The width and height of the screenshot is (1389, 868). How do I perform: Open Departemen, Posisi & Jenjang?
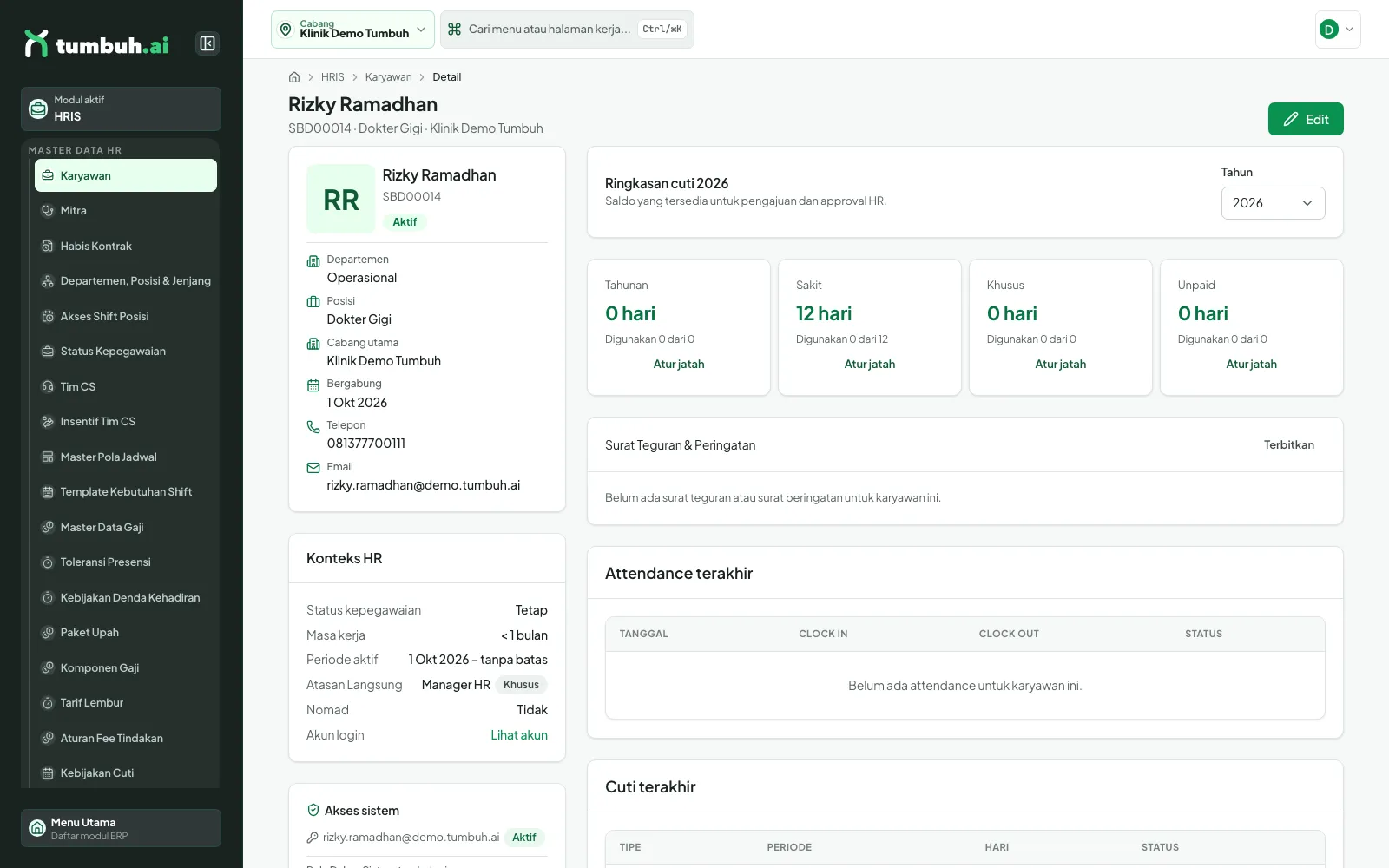(x=126, y=281)
